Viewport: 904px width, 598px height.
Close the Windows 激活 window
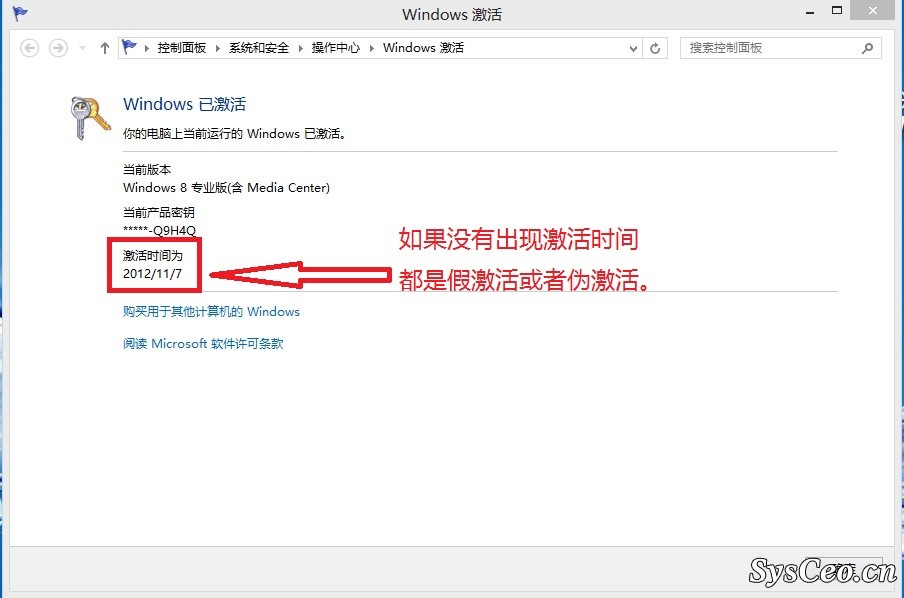(x=873, y=10)
